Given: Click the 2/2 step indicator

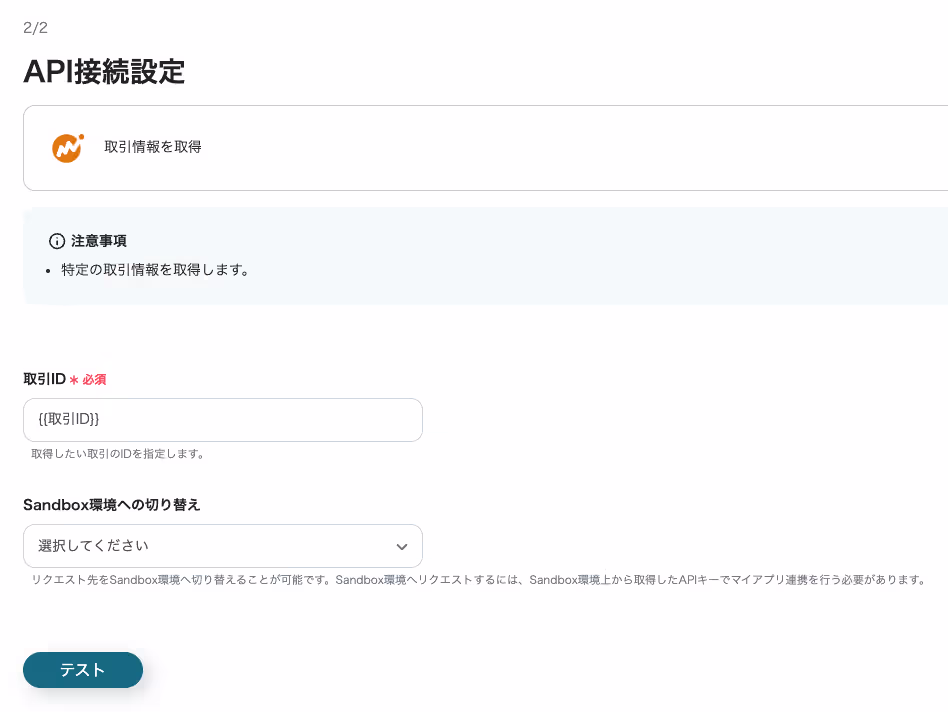Looking at the screenshot, I should [x=35, y=28].
